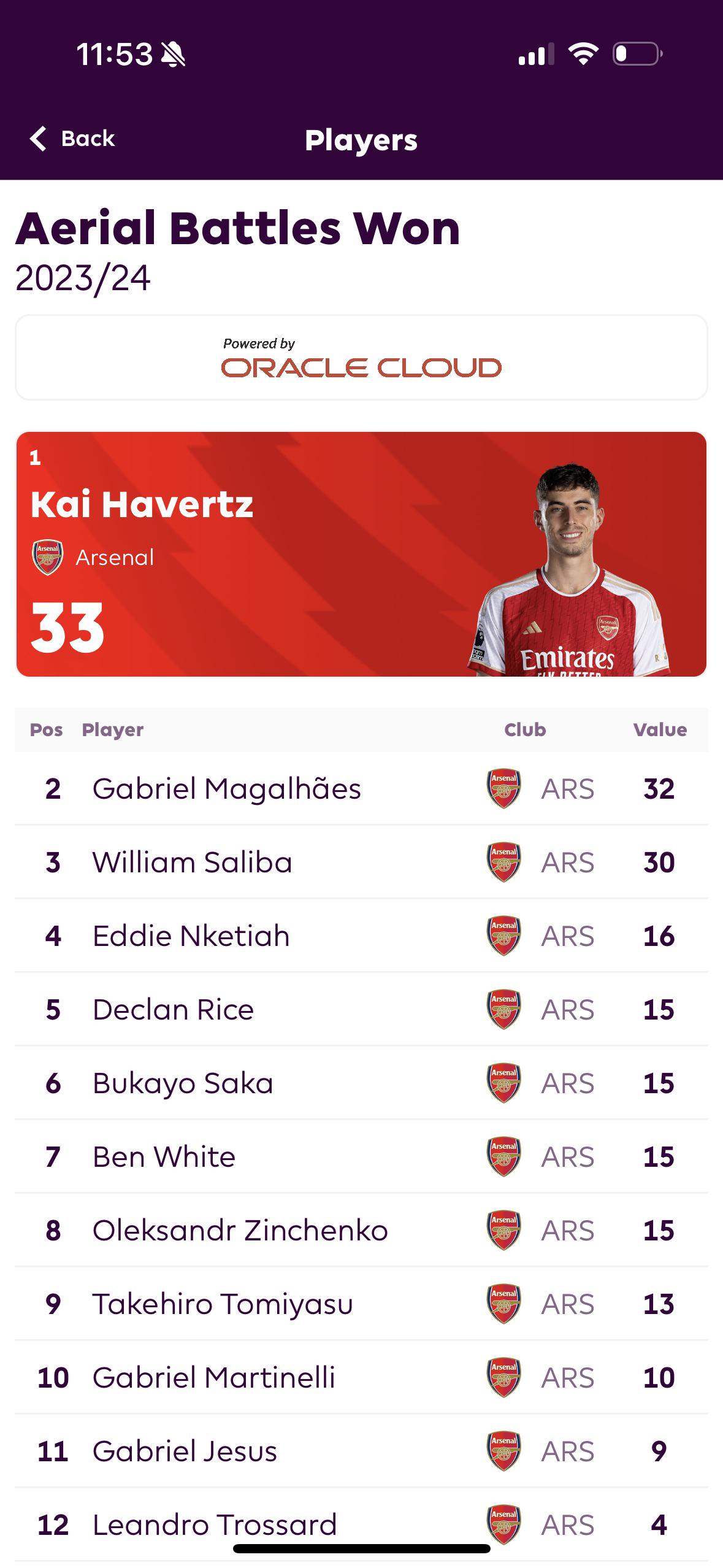Tap Arsenal badge in Gabriel Magalhães row

(503, 788)
